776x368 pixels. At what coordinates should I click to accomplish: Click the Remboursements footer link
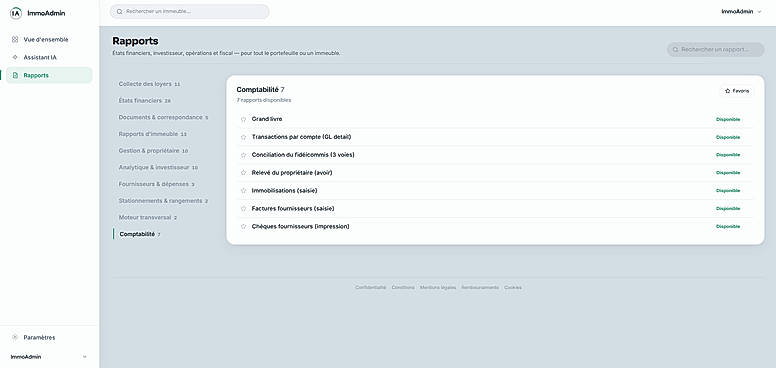[480, 287]
